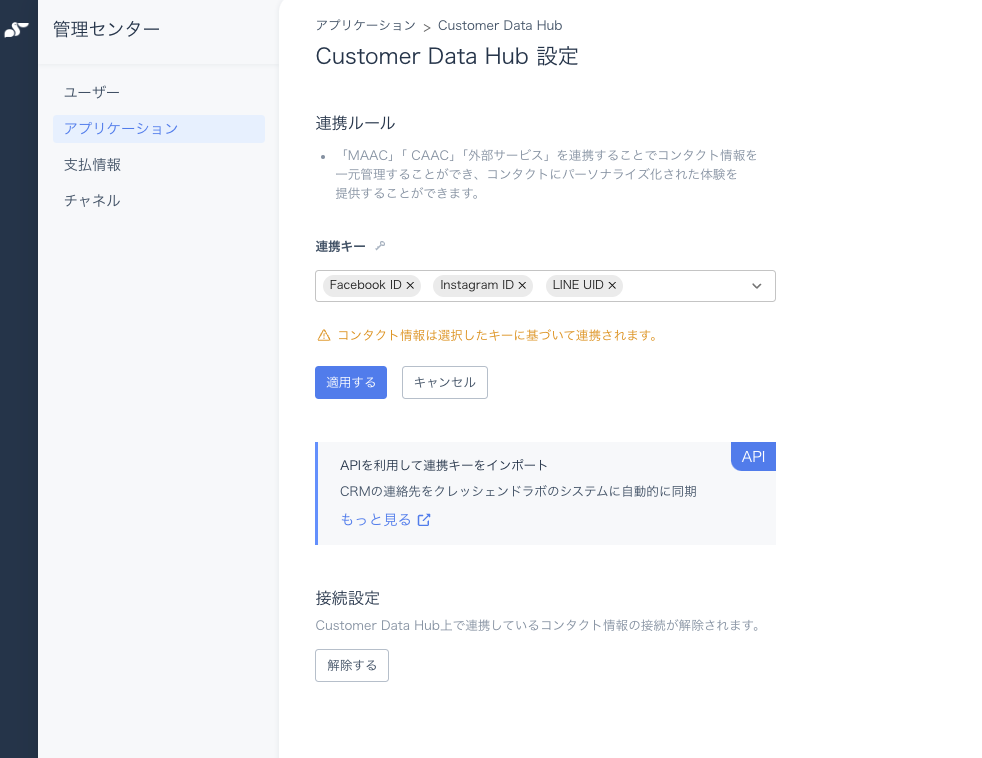Image resolution: width=982 pixels, height=758 pixels.
Task: Click the 解除する button
Action: [352, 666]
